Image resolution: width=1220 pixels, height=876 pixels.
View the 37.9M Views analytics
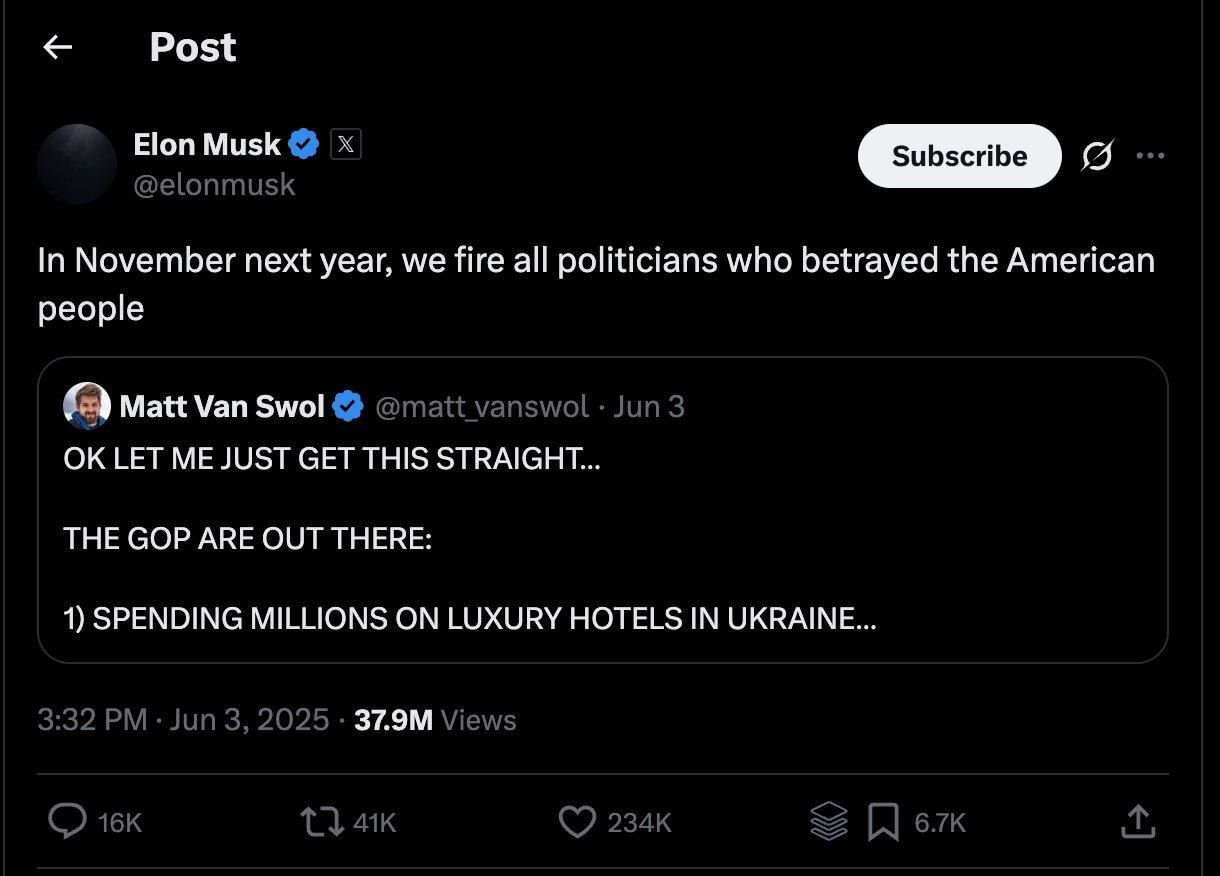[x=435, y=720]
